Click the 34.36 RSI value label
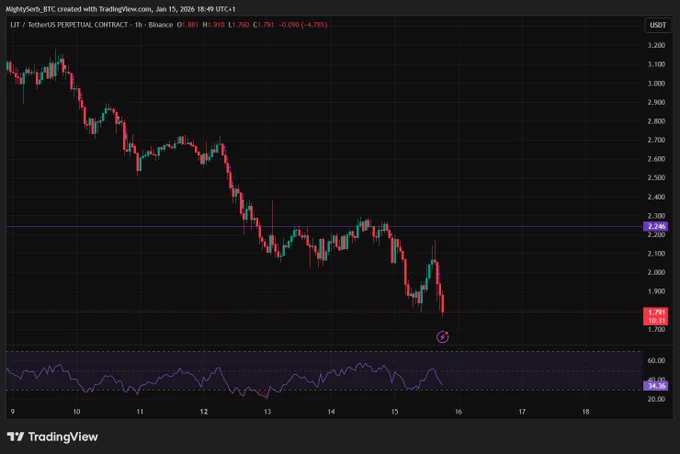This screenshot has width=680, height=454. [x=656, y=385]
